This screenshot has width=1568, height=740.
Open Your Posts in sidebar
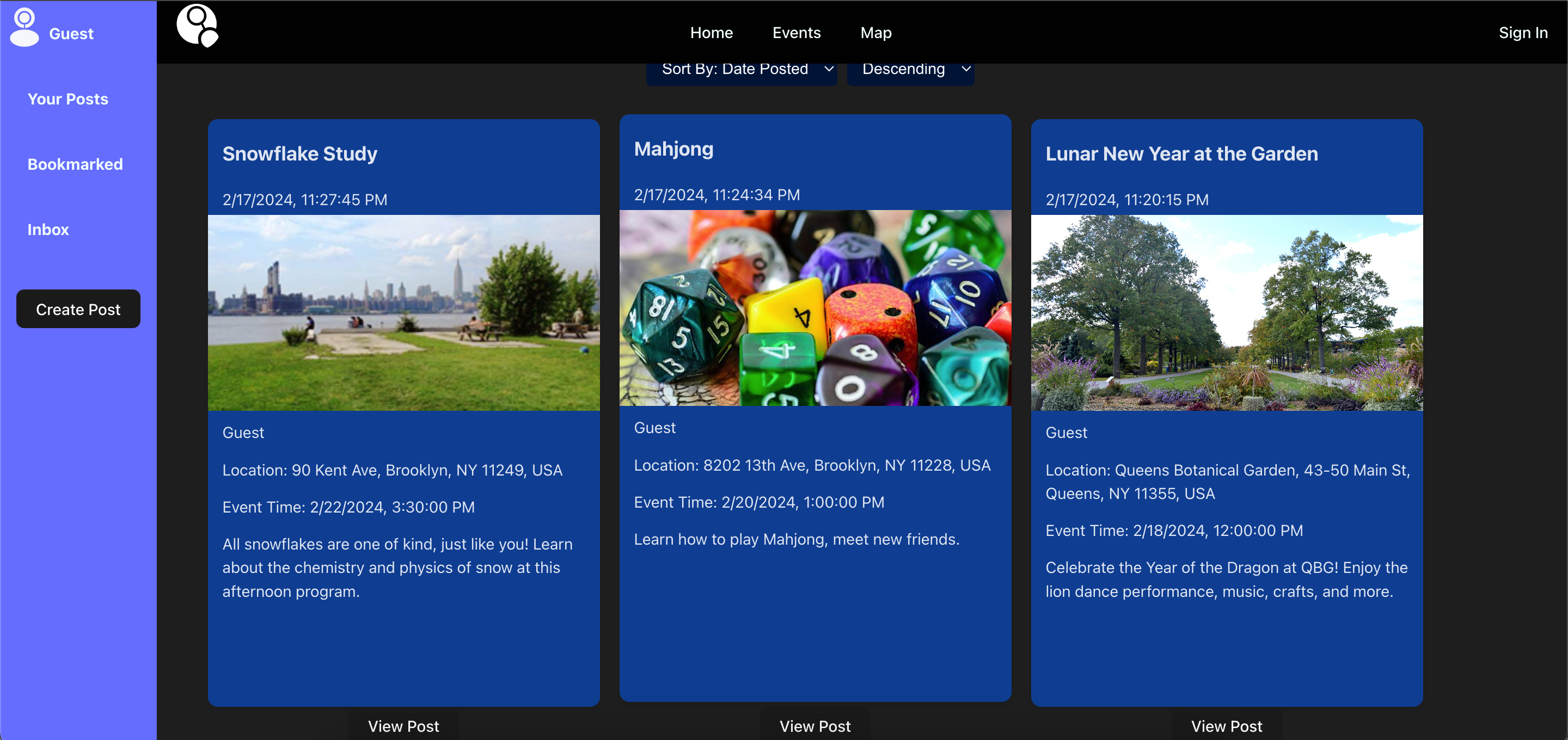coord(68,99)
